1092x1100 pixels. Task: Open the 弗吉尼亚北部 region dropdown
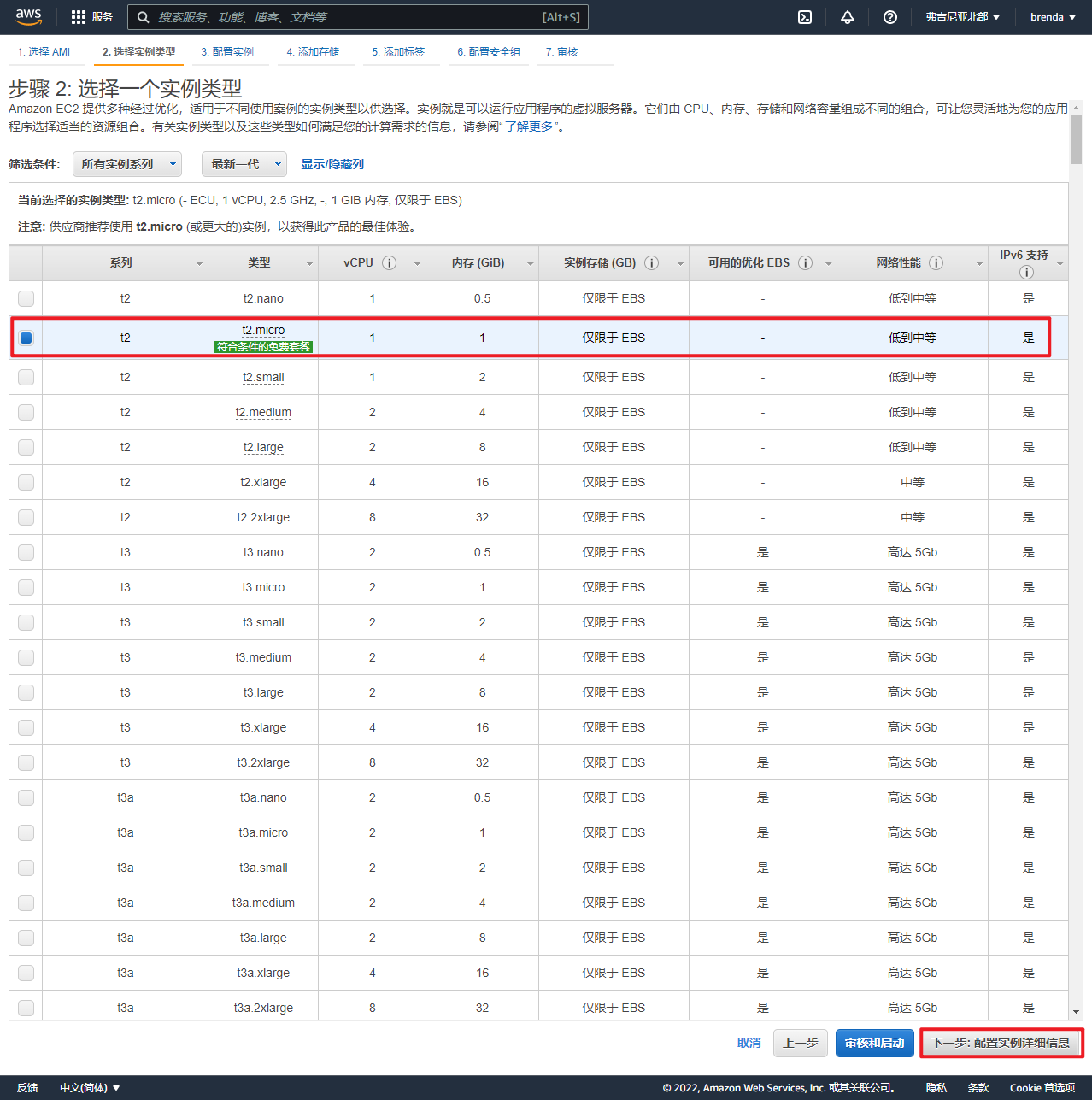[x=963, y=17]
